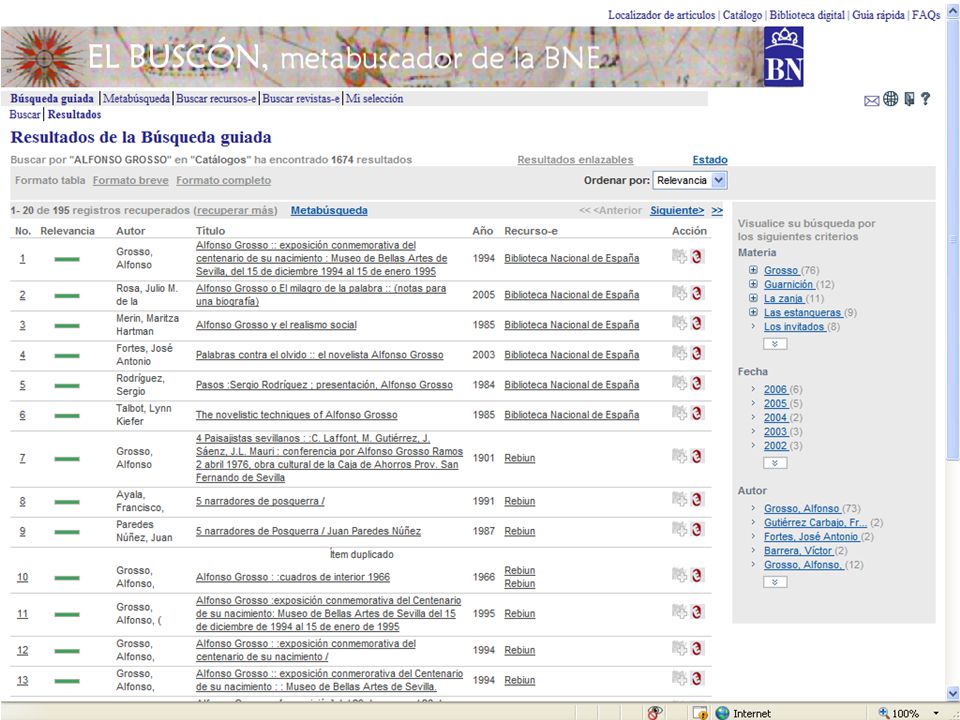
Task: Click the Internet zone status bar icon
Action: click(722, 713)
